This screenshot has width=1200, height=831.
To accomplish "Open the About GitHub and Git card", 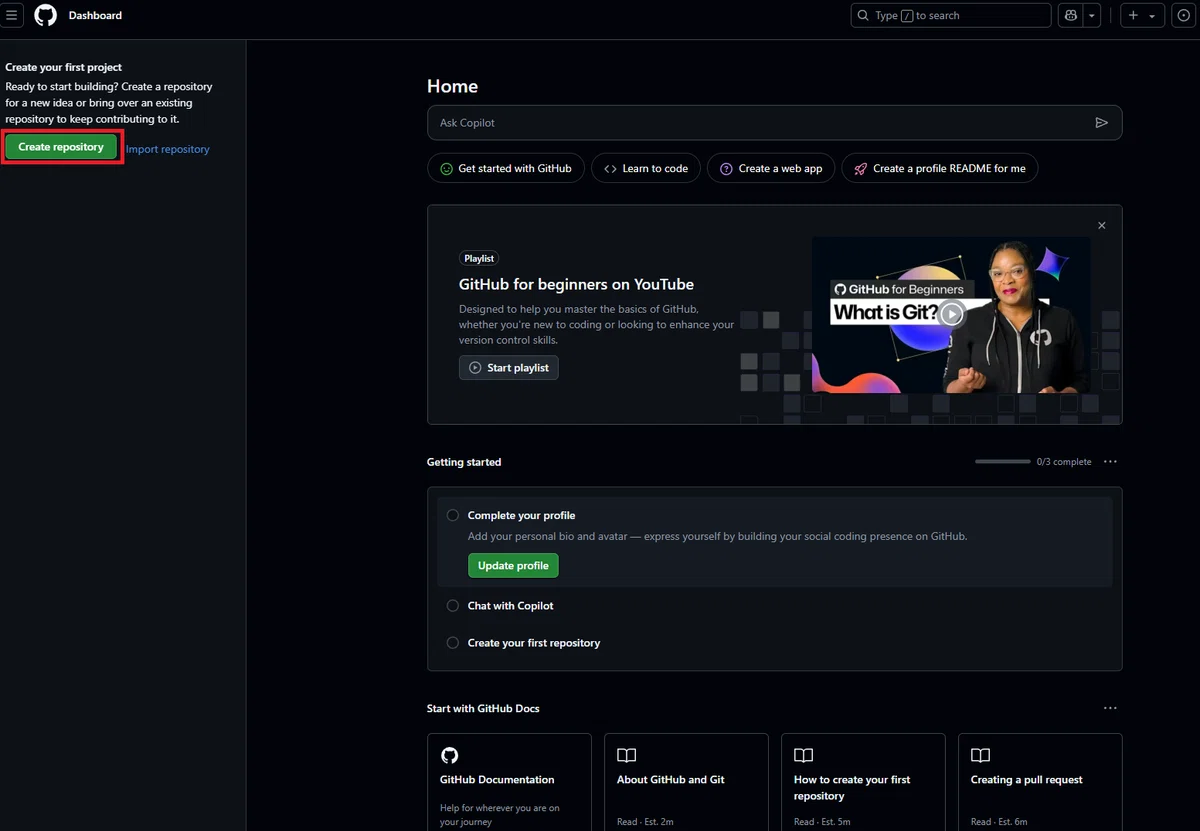I will point(686,782).
